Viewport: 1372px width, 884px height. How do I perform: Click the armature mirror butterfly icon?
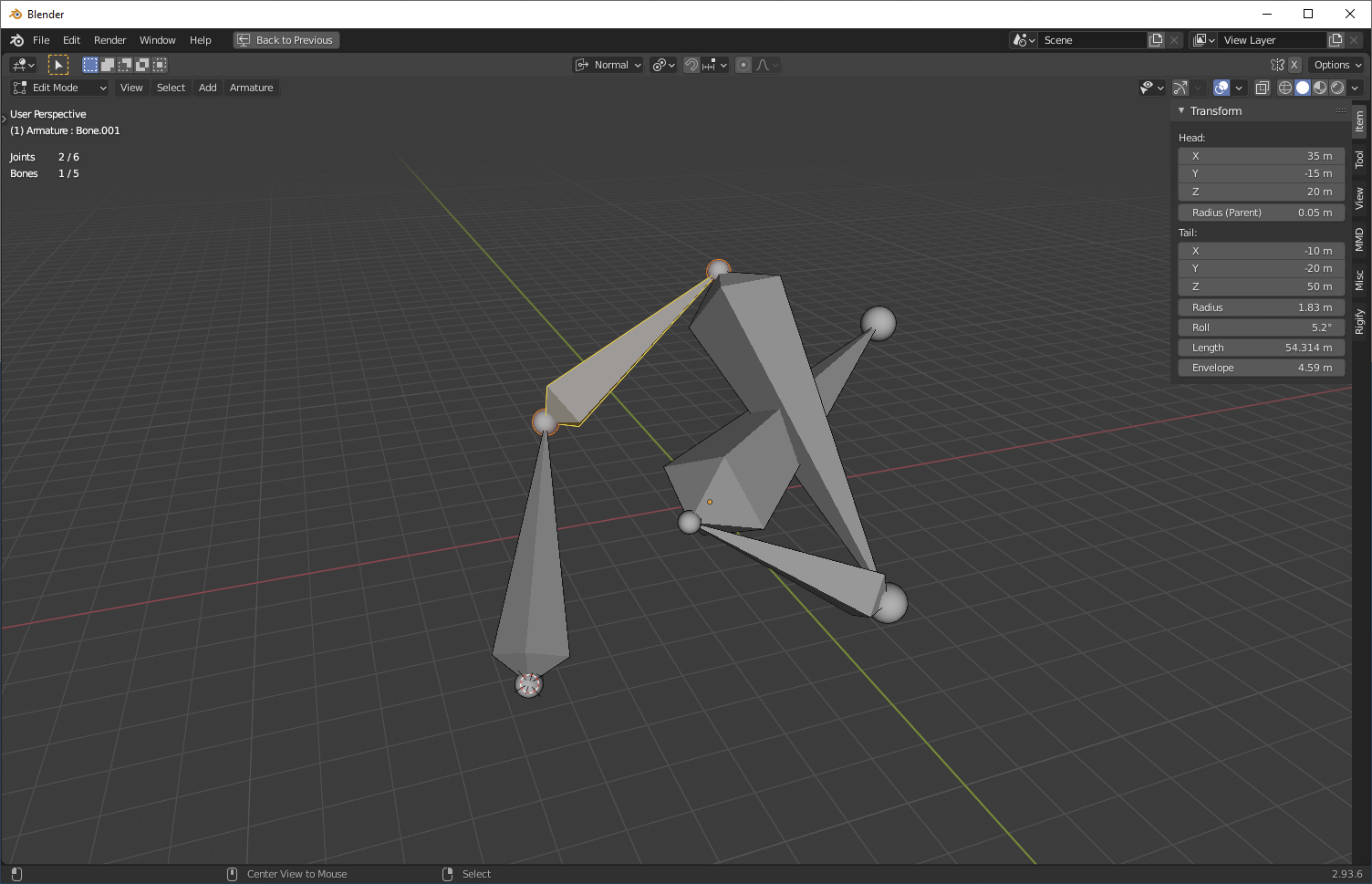tap(1277, 65)
